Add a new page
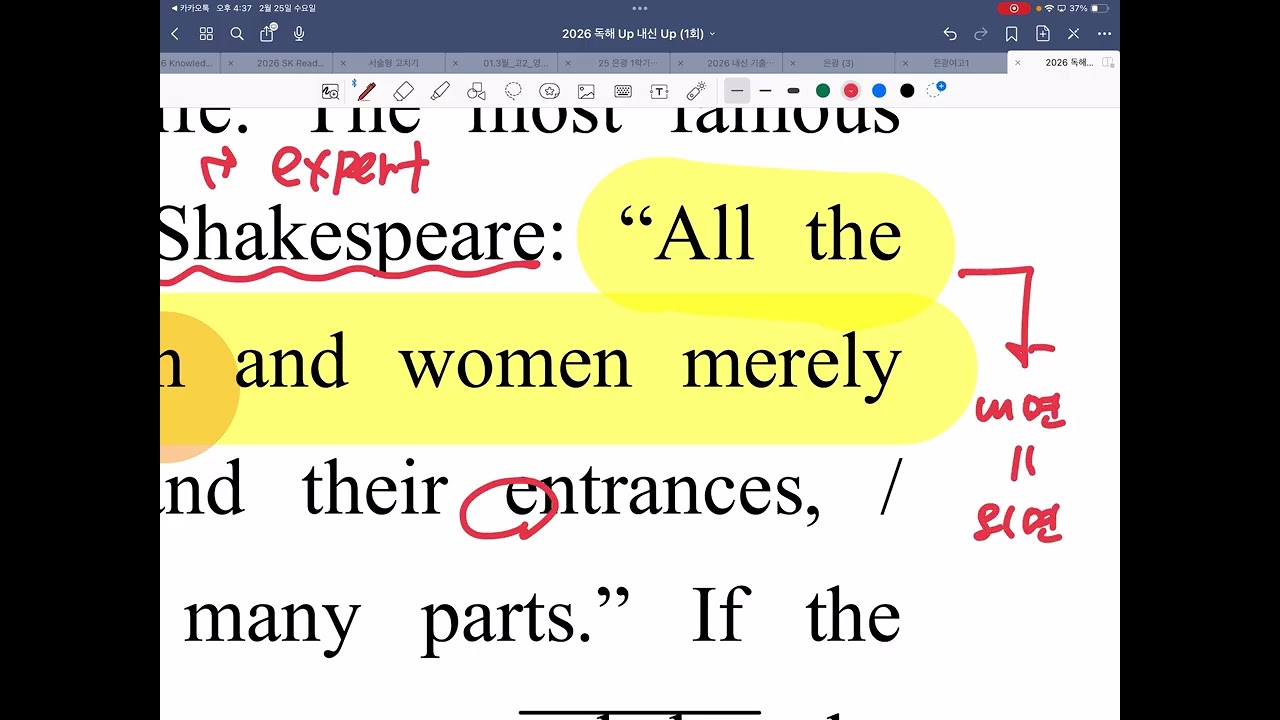 (1043, 34)
